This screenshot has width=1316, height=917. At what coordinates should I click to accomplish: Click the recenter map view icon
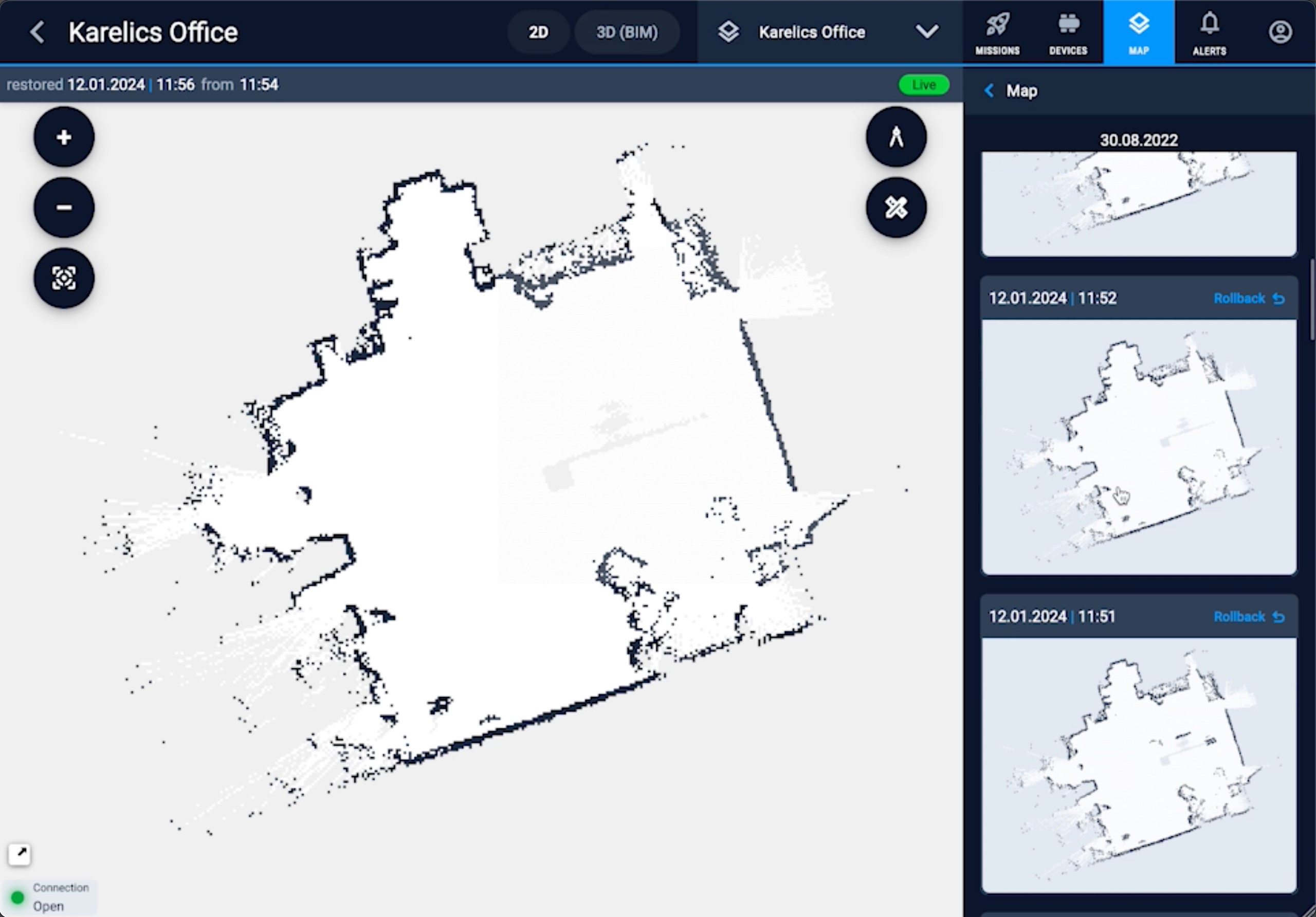point(64,278)
